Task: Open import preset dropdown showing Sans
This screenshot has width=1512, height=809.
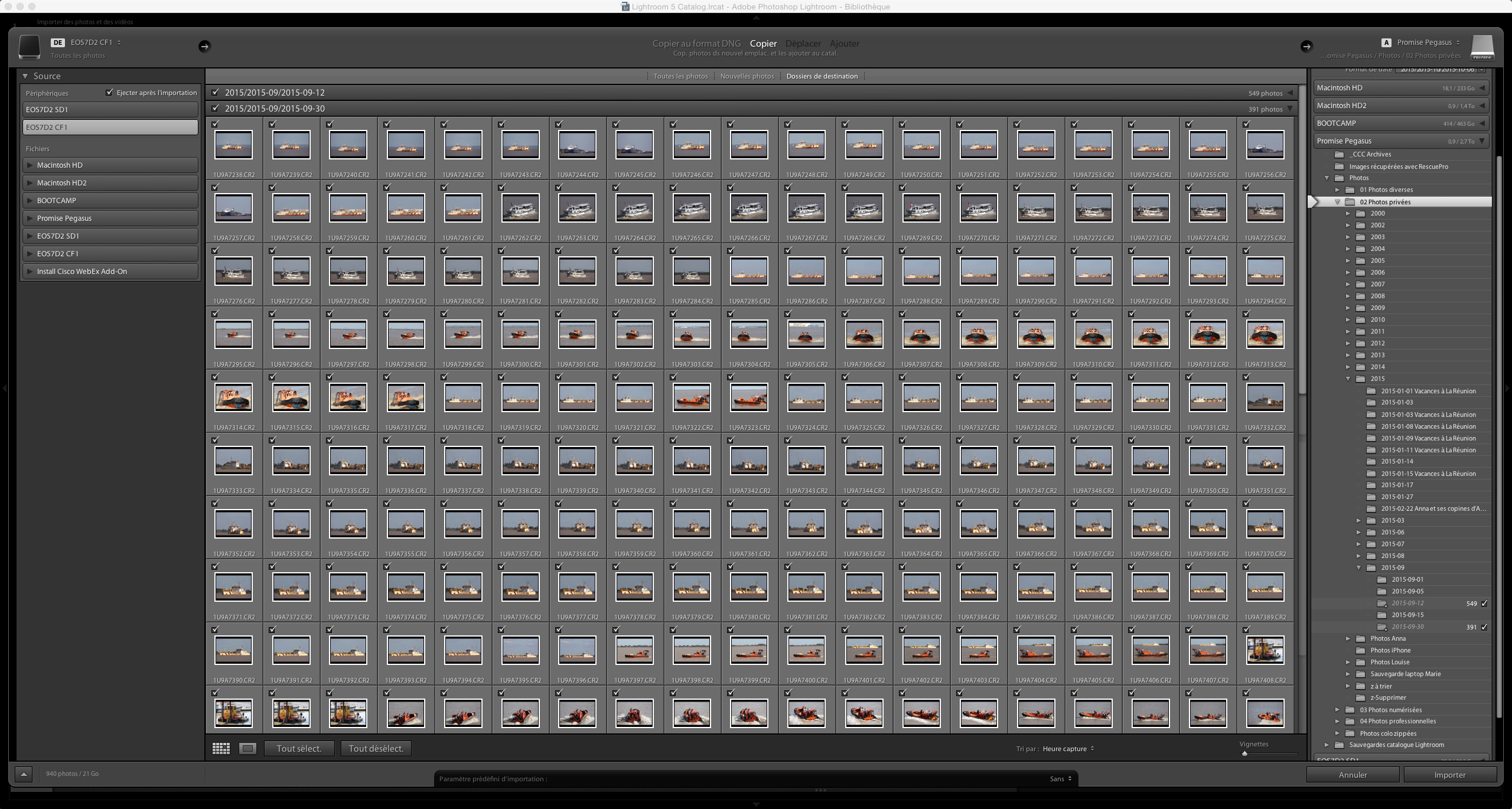Action: click(x=1061, y=779)
